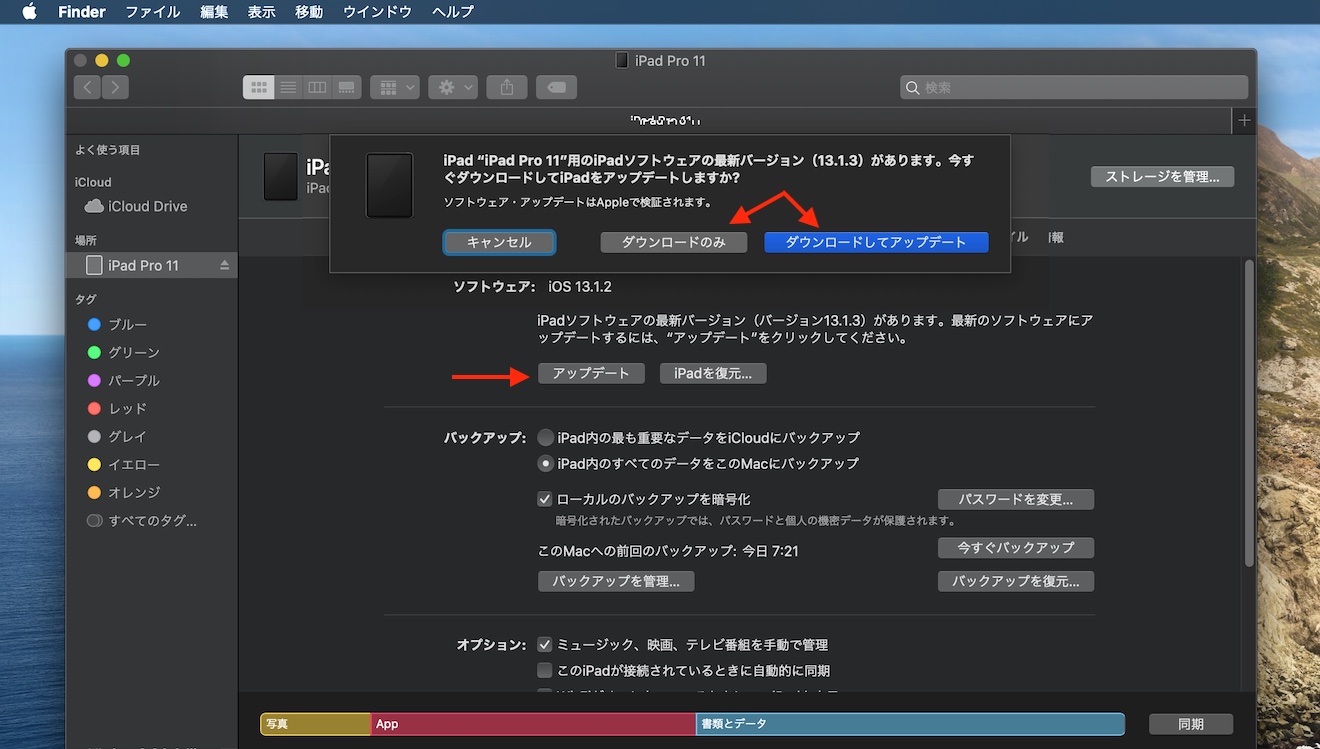
Task: Click バックアップを管理 button
Action: pyautogui.click(x=616, y=581)
